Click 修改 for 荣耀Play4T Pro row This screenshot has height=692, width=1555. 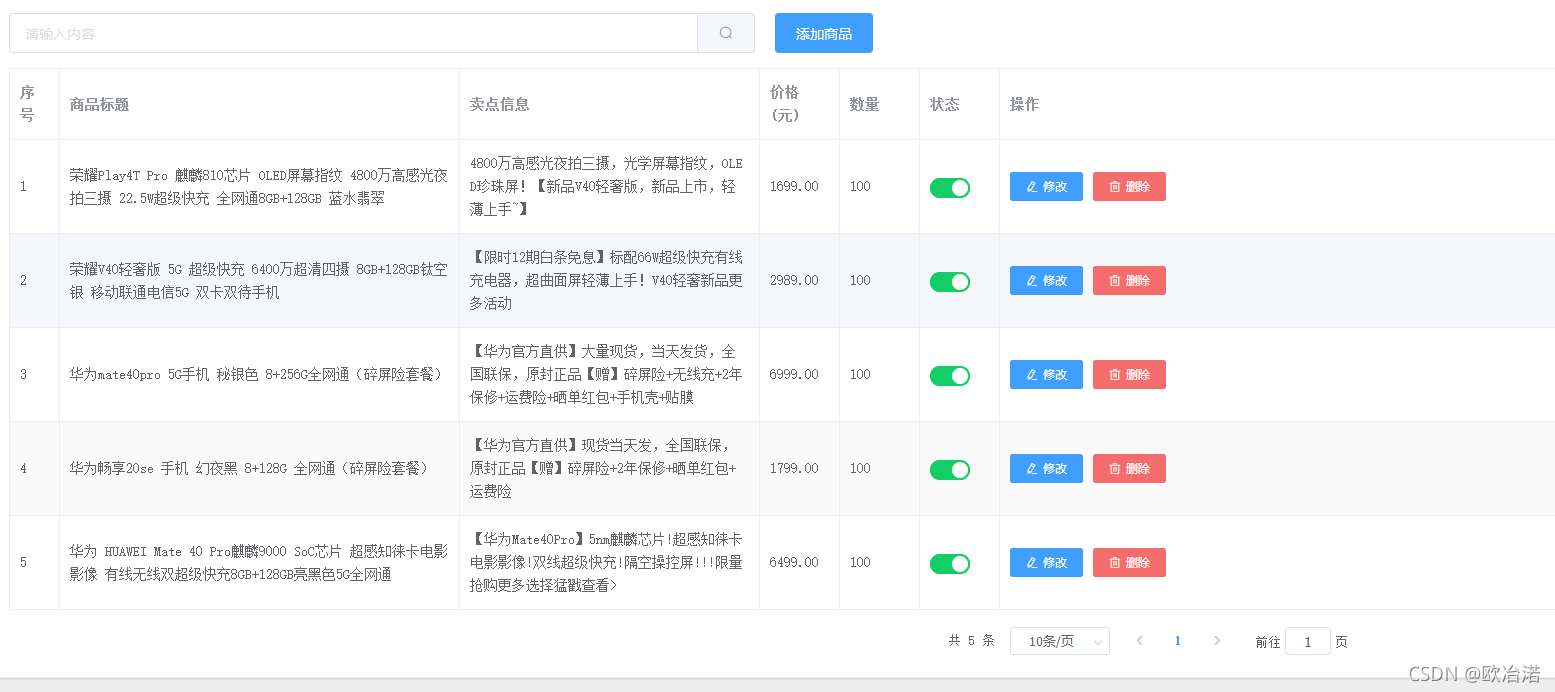tap(1046, 186)
